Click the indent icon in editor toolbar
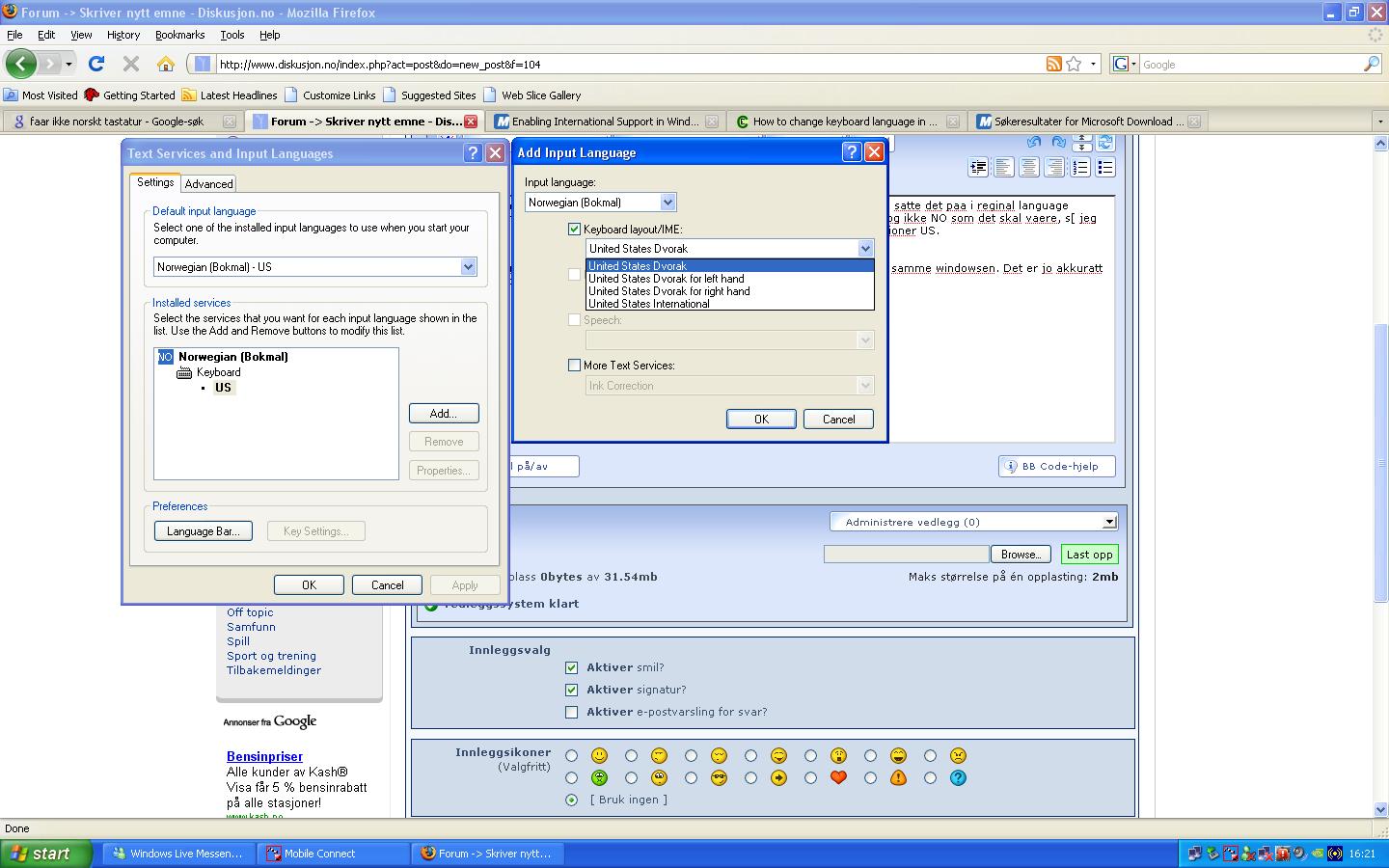Viewport: 1389px width, 868px height. tap(978, 168)
